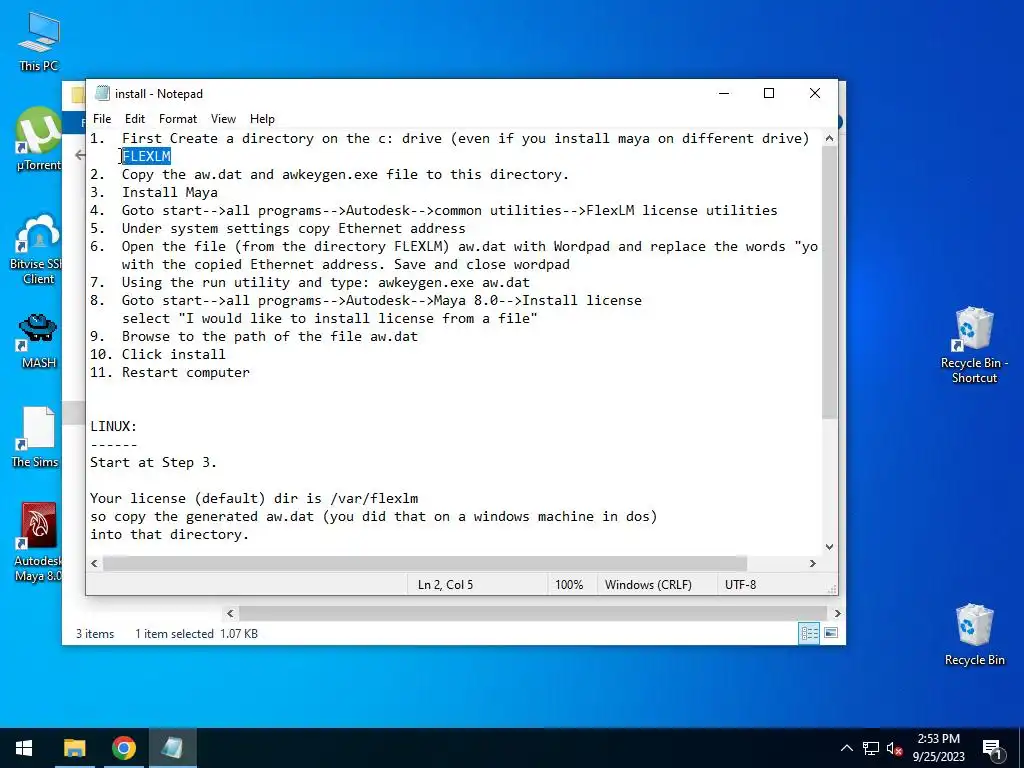The image size is (1024, 768).
Task: Click line 'Install Maya'
Action: [x=170, y=193]
